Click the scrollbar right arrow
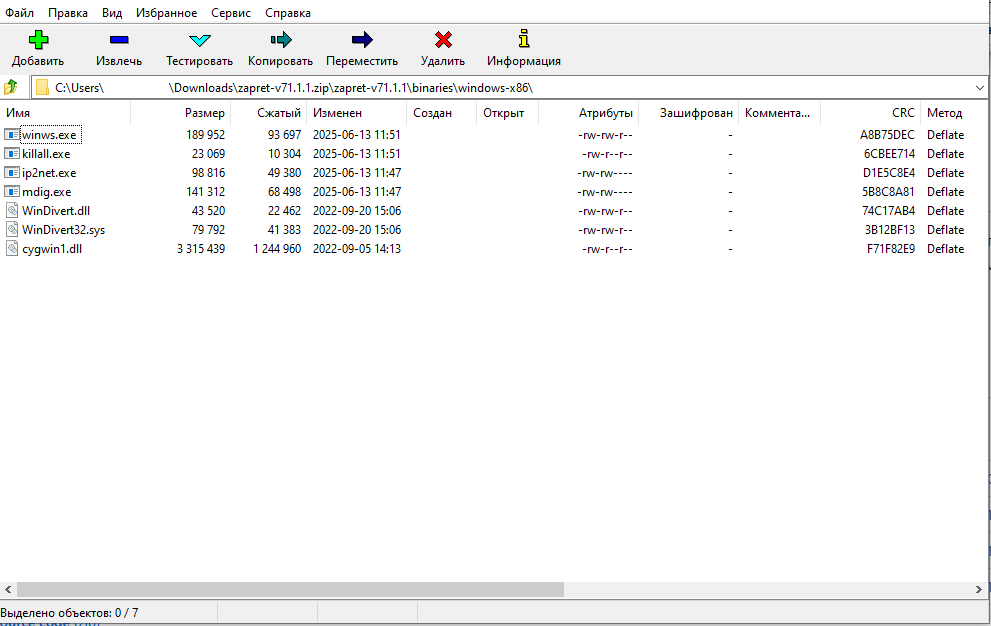Screen dimensions: 991x626 point(978,589)
